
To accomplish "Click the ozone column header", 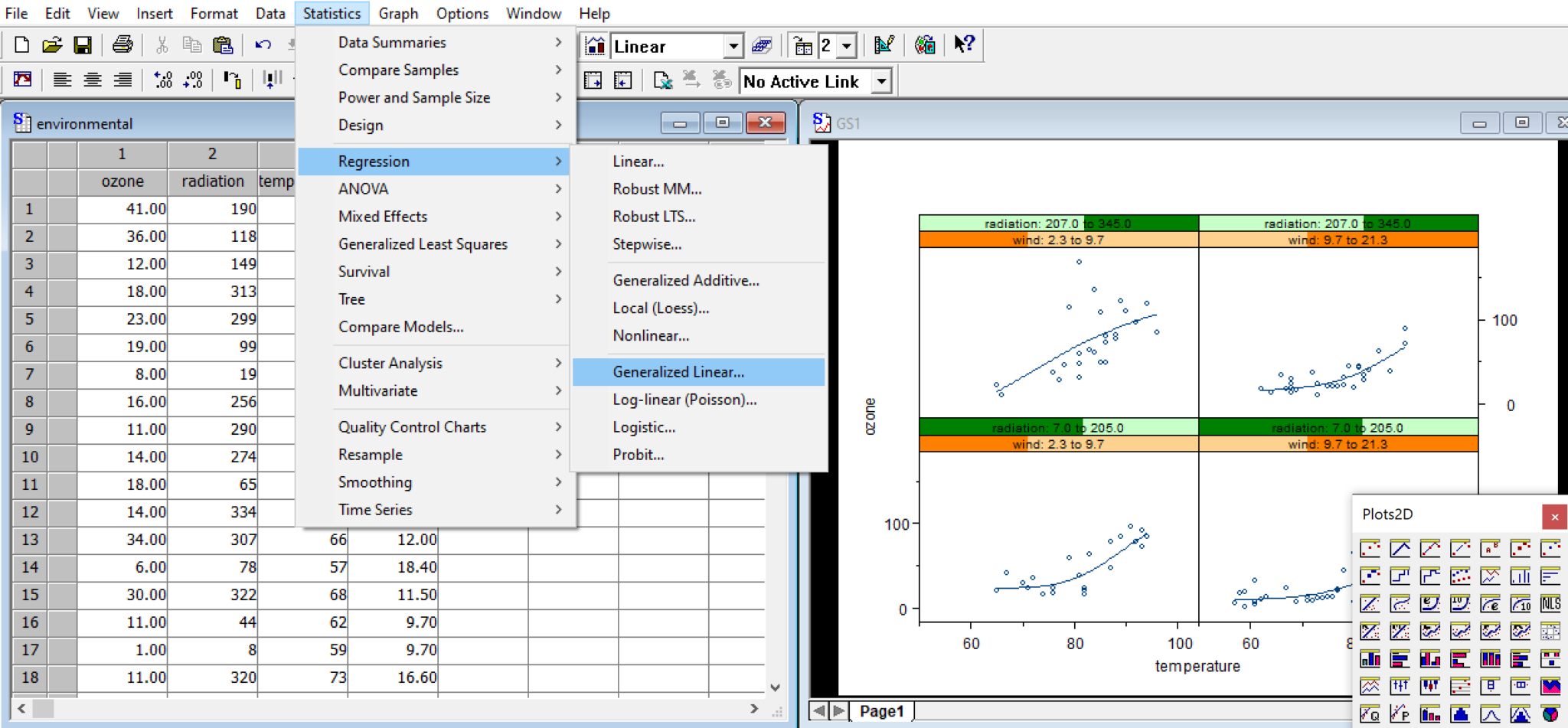I will point(122,181).
